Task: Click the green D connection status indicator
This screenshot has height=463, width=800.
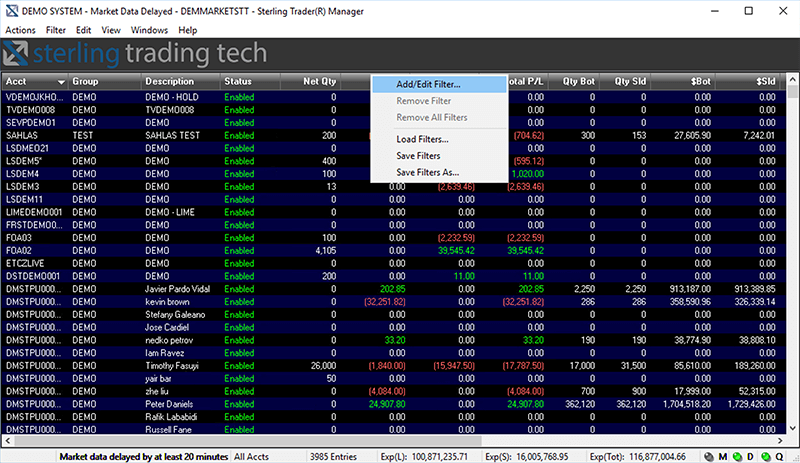Action: 737,457
